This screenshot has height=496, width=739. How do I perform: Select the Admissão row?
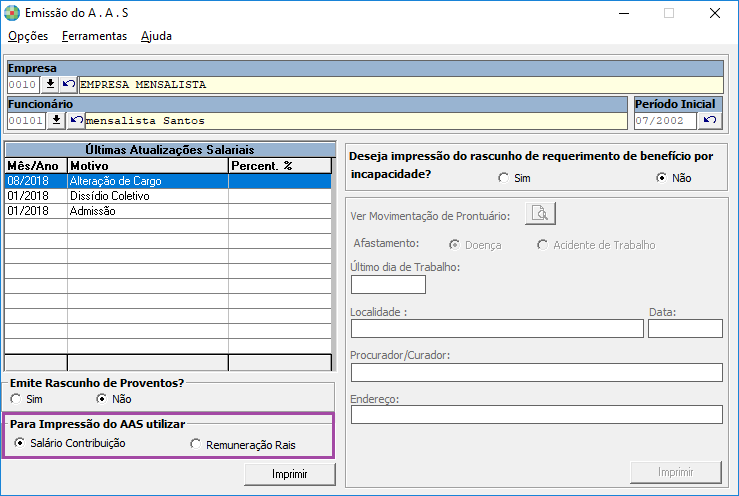pos(168,211)
